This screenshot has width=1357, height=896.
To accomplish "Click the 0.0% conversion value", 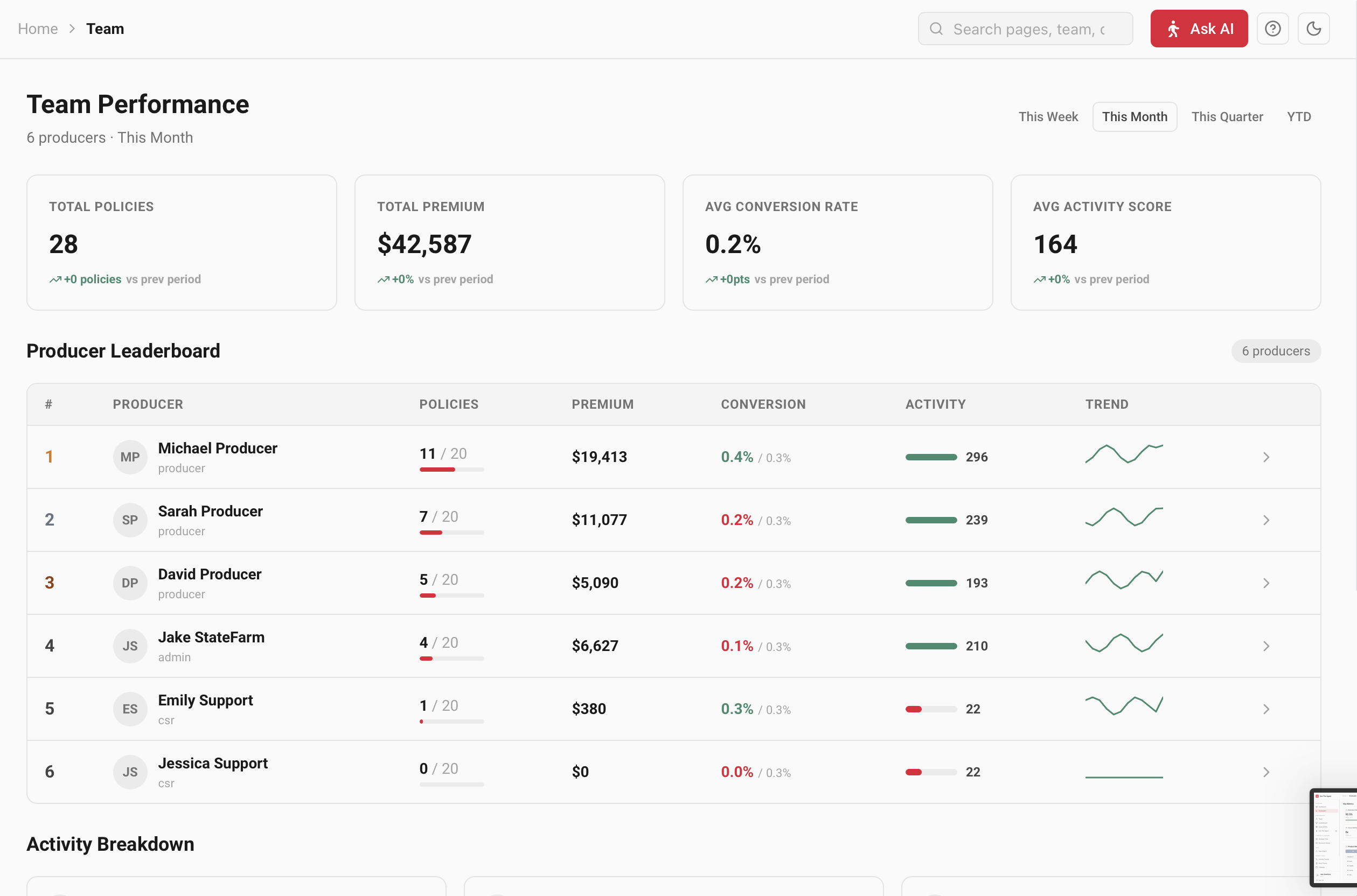I will (737, 772).
